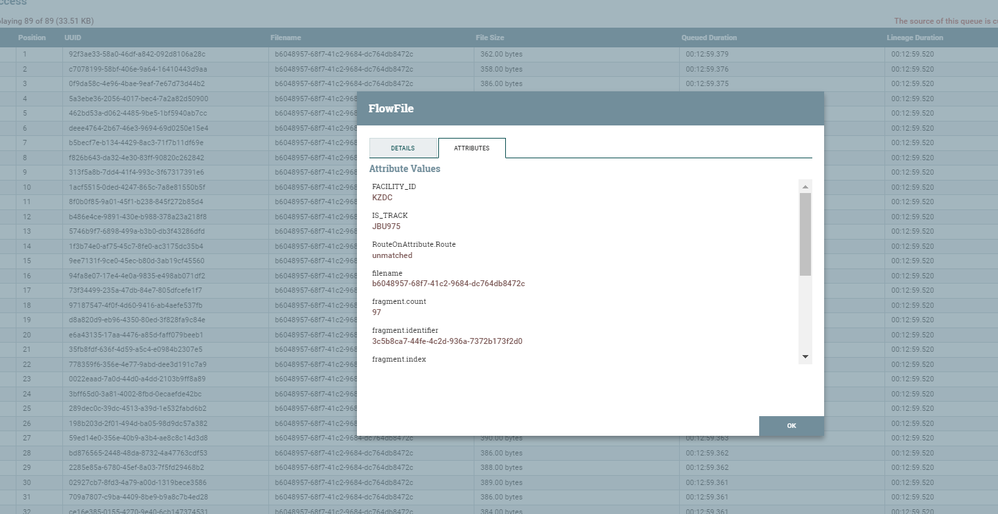This screenshot has height=514, width=998.
Task: Click UUID 92f3ae33-58a0-46df-a842-092d8106a28c
Action: click(137, 54)
